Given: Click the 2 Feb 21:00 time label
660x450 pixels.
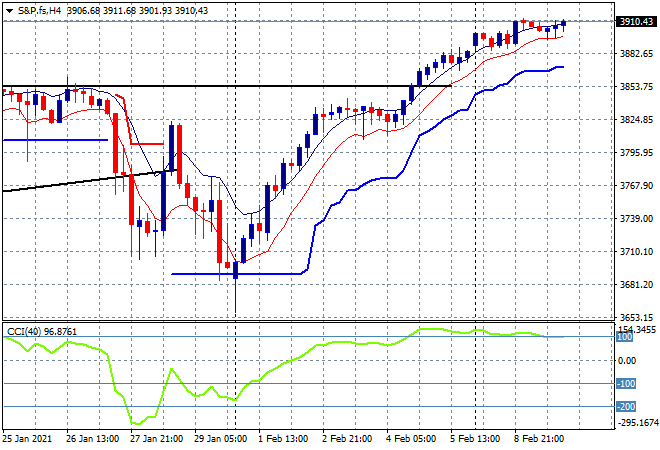Looking at the screenshot, I should pos(347,439).
